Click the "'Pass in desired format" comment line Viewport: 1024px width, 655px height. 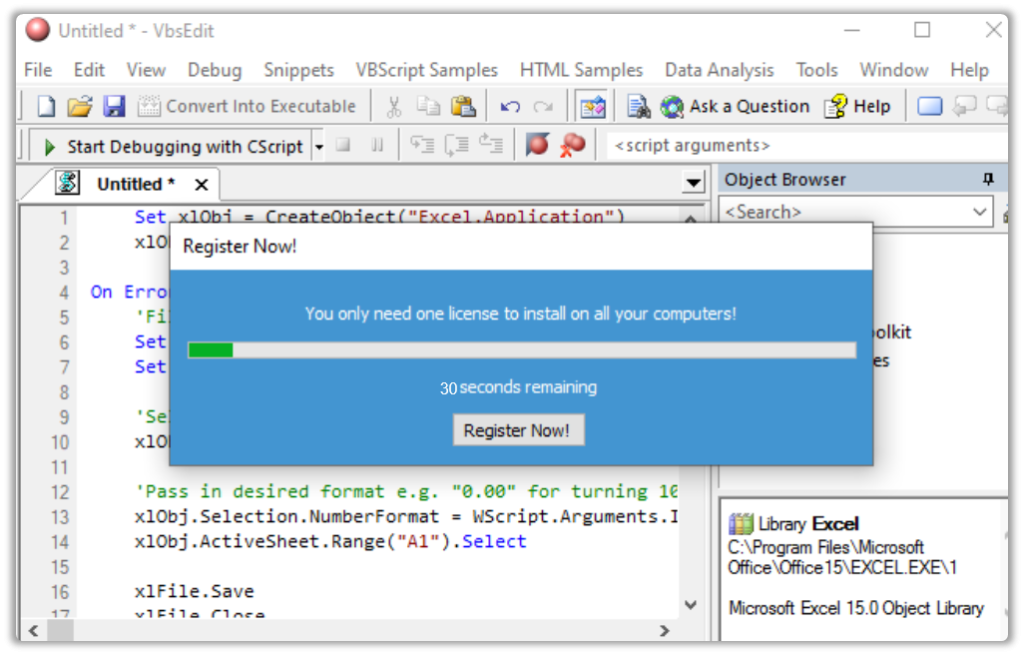point(406,492)
